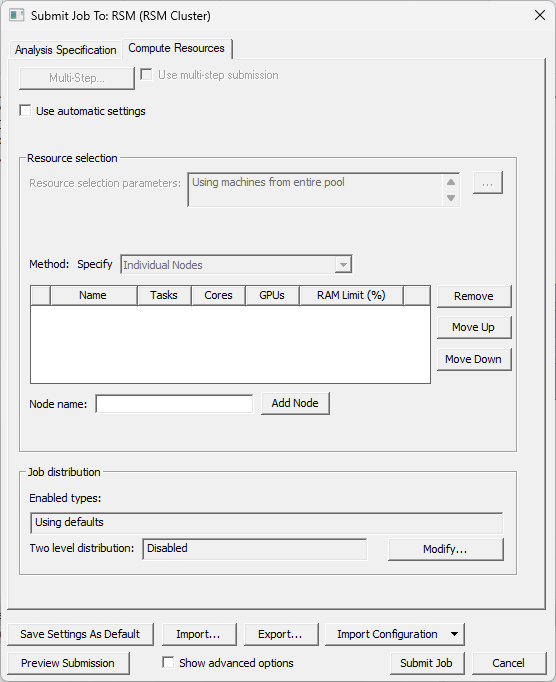Switch to Analysis Specification tab
This screenshot has width=556, height=682.
pyautogui.click(x=65, y=50)
